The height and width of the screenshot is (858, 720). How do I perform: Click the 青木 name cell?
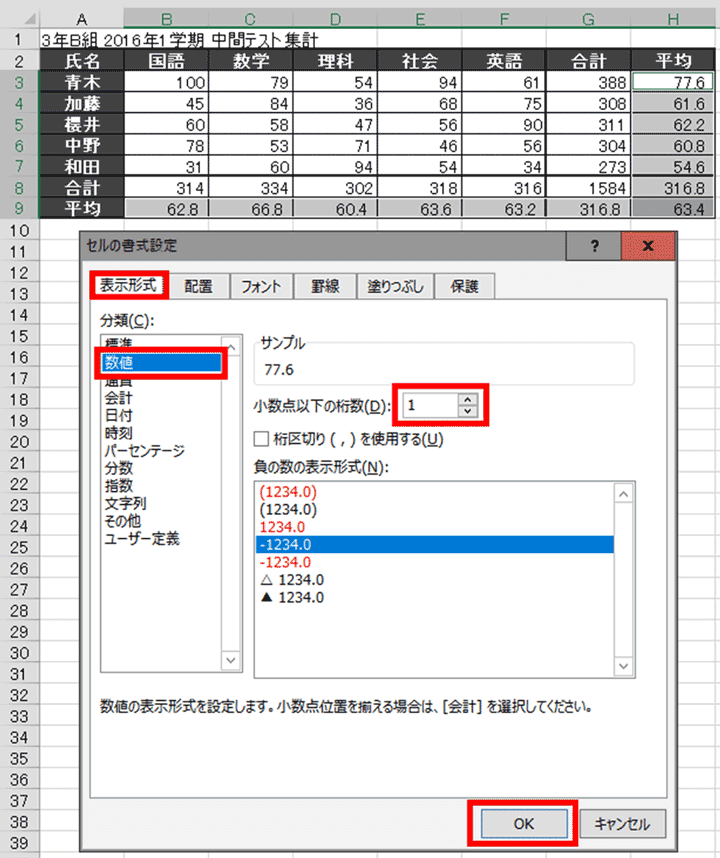[x=82, y=83]
